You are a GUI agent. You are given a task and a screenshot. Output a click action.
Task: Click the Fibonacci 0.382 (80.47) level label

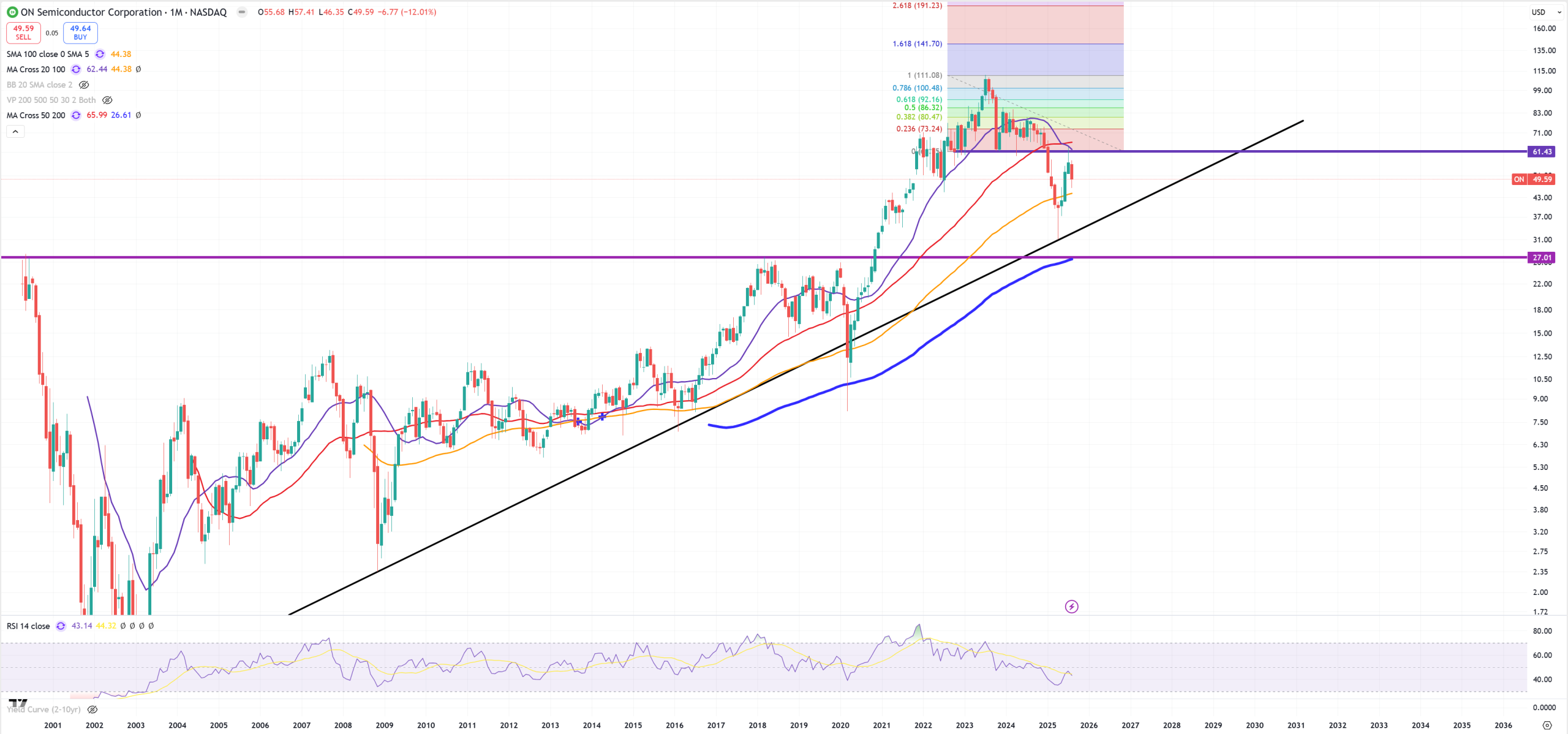pos(919,116)
